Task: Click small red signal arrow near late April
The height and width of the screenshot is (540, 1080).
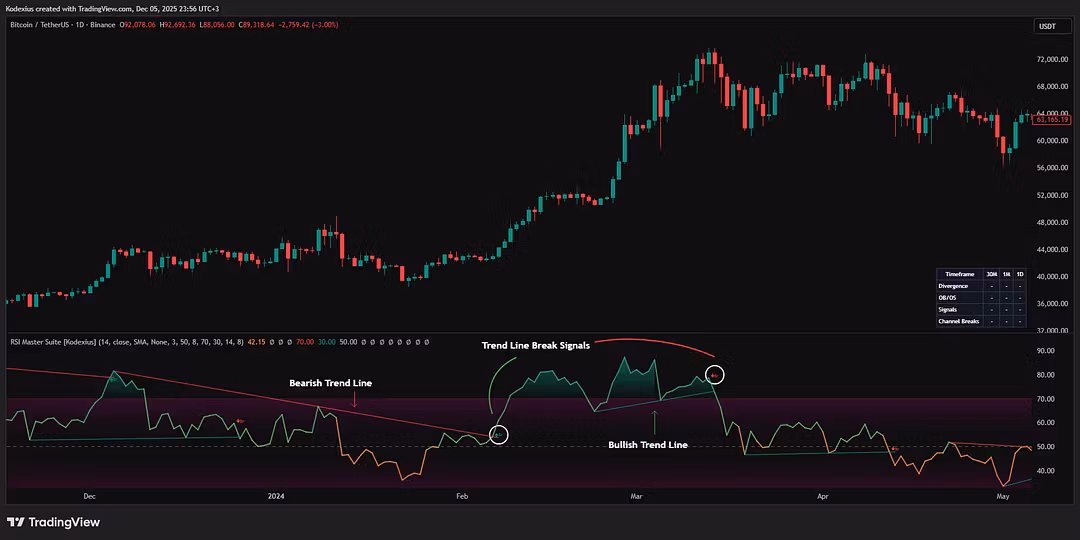Action: [894, 448]
